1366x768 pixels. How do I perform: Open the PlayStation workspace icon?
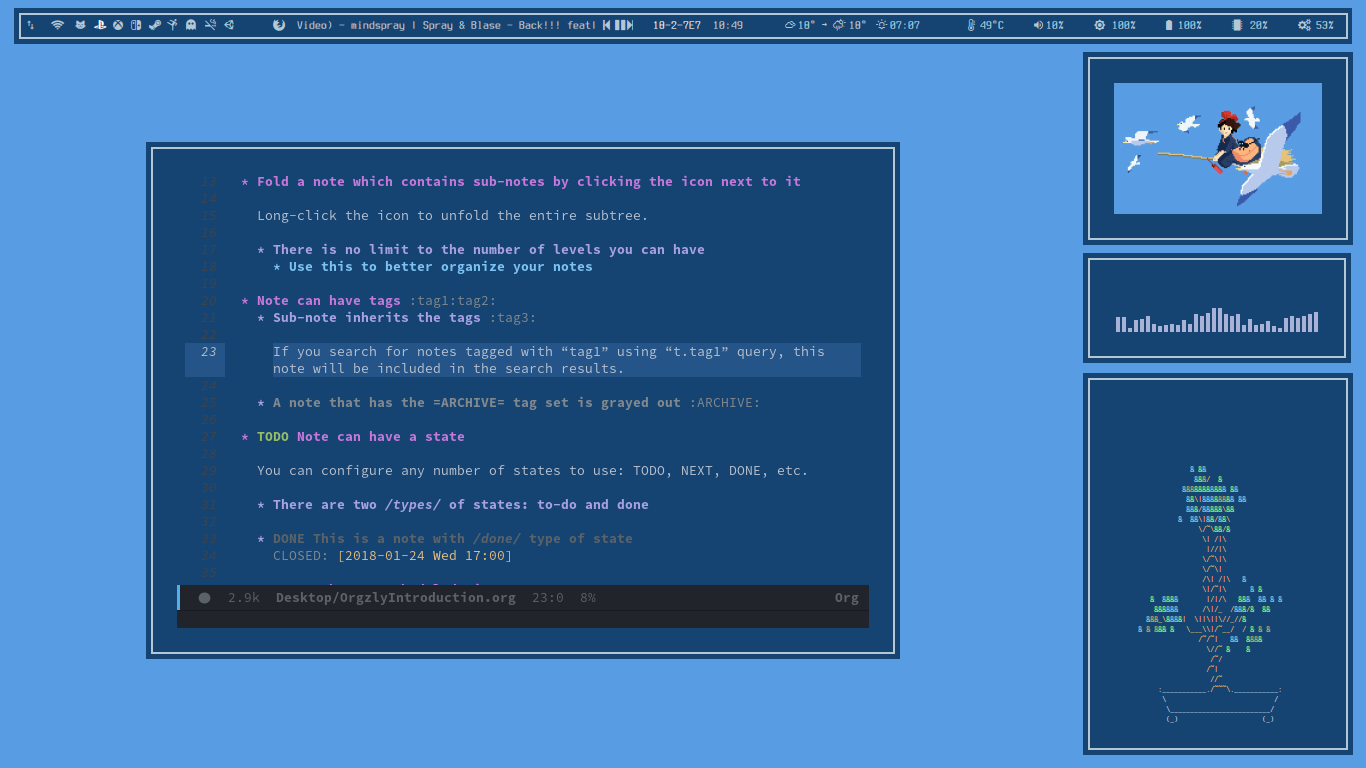(100, 25)
